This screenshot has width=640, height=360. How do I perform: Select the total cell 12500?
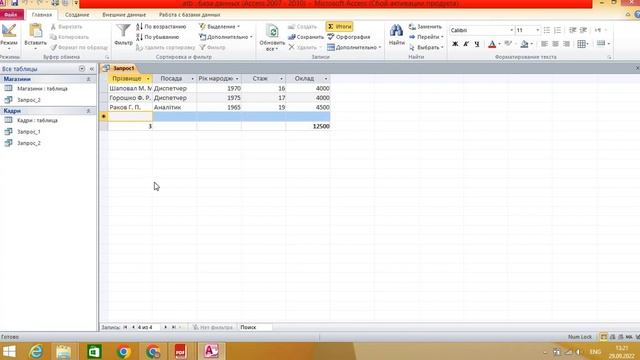308,127
